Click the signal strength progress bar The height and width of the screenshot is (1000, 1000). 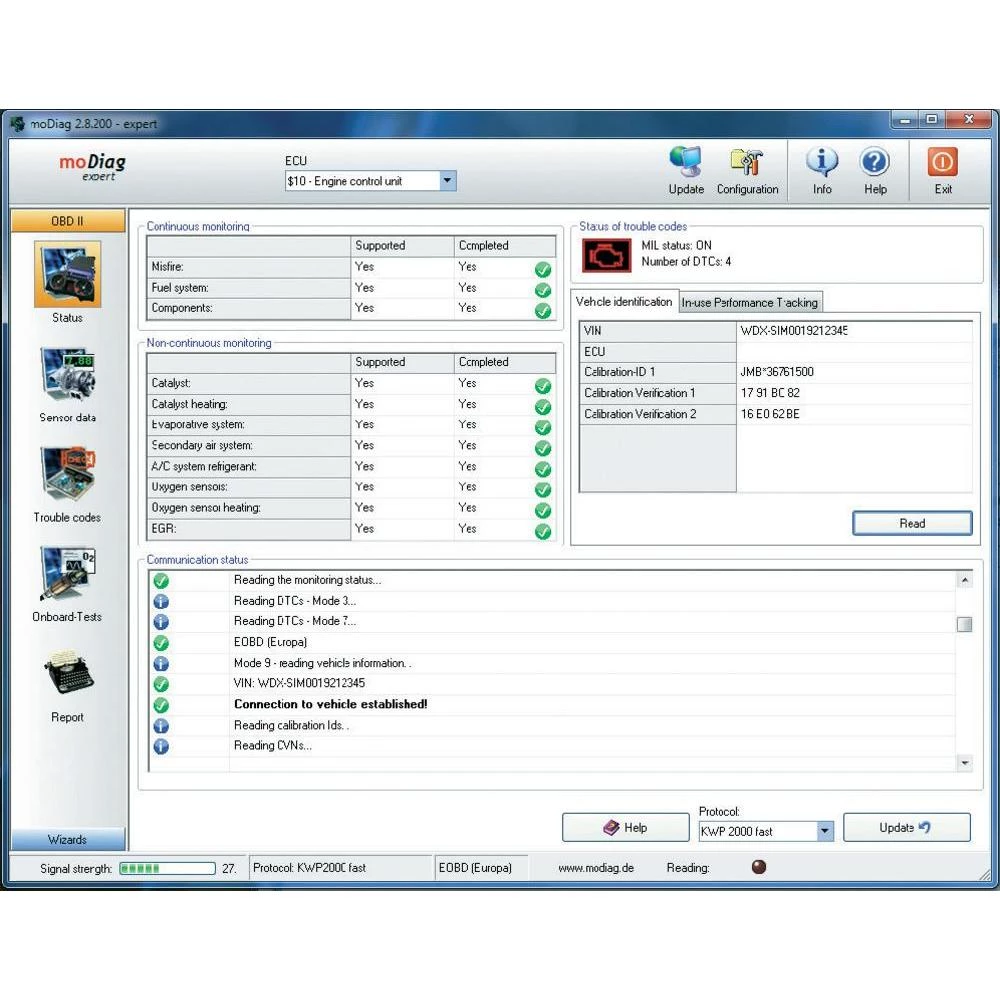(x=167, y=868)
